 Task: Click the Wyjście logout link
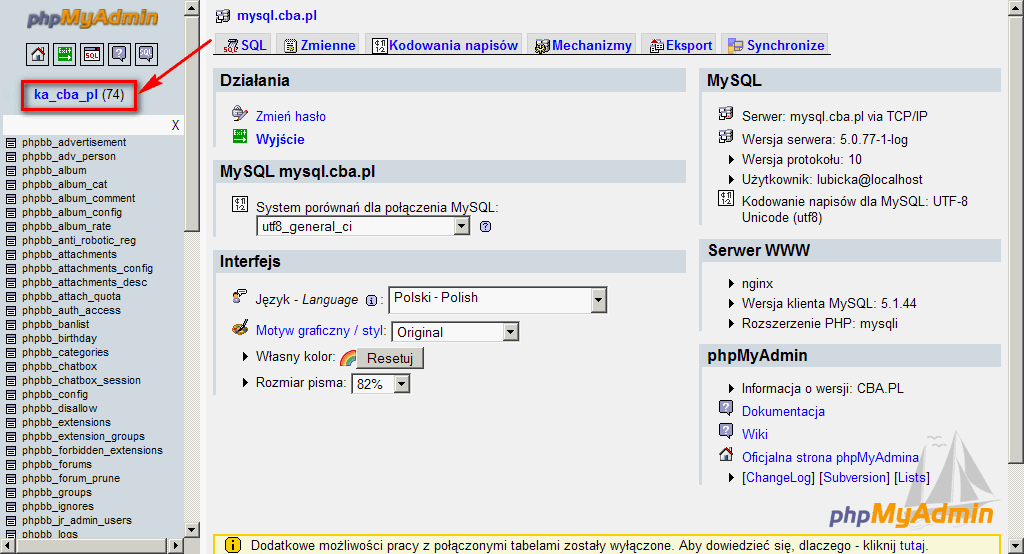tap(280, 139)
